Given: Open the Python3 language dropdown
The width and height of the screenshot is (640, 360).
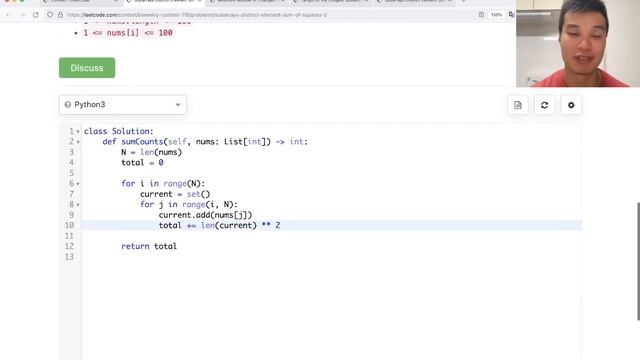Looking at the screenshot, I should (x=123, y=104).
